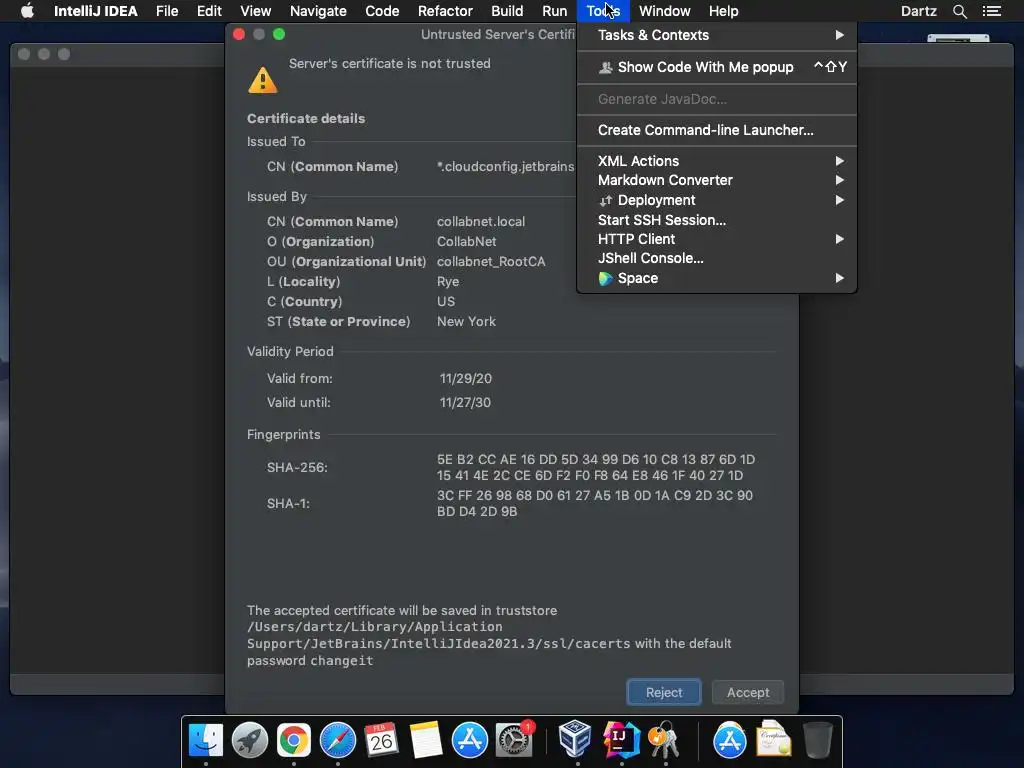Click organization value CollabNet
The width and height of the screenshot is (1024, 768).
[x=466, y=242]
